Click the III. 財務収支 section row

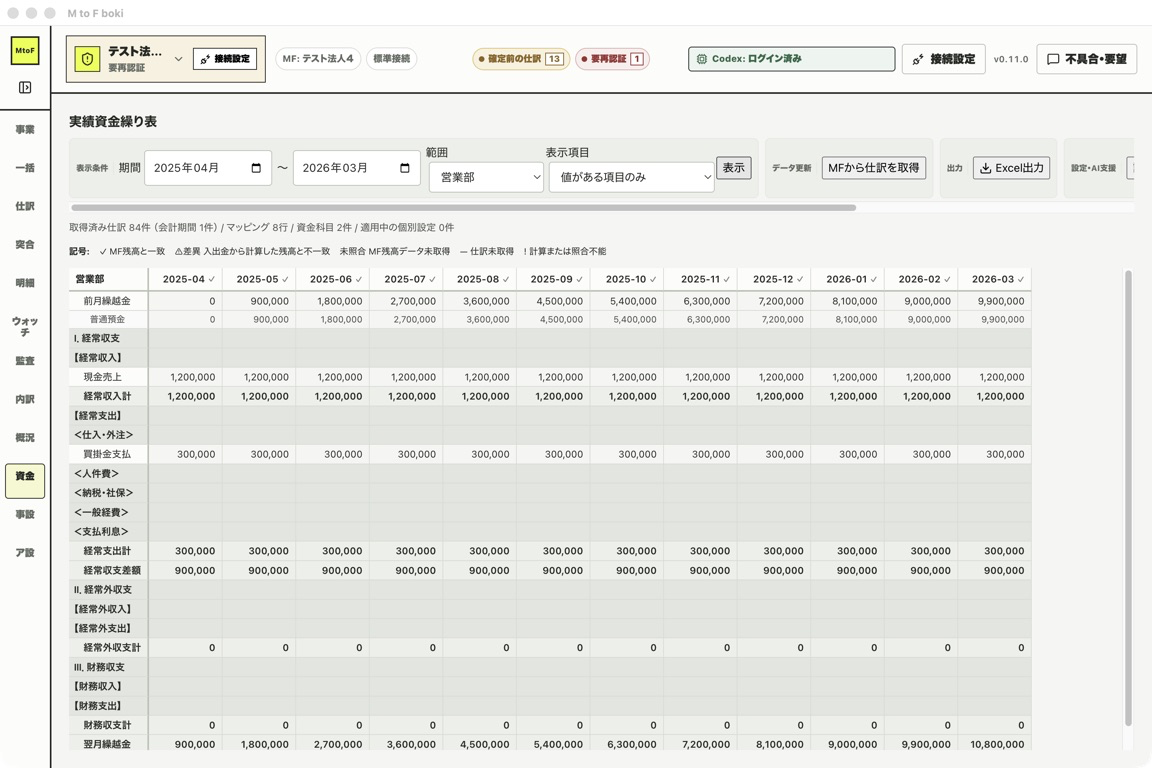point(550,667)
